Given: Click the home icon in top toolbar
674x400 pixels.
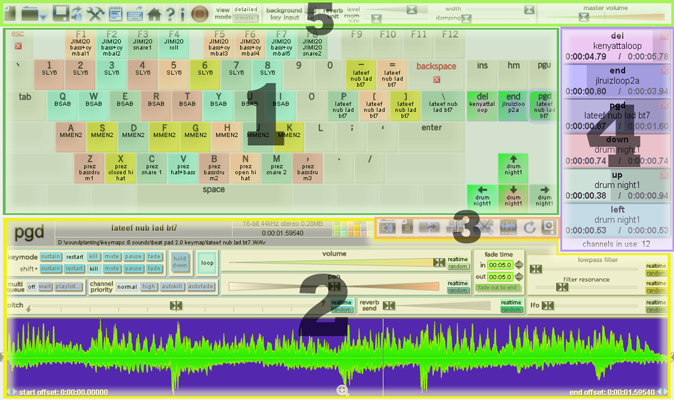Looking at the screenshot, I should point(154,13).
